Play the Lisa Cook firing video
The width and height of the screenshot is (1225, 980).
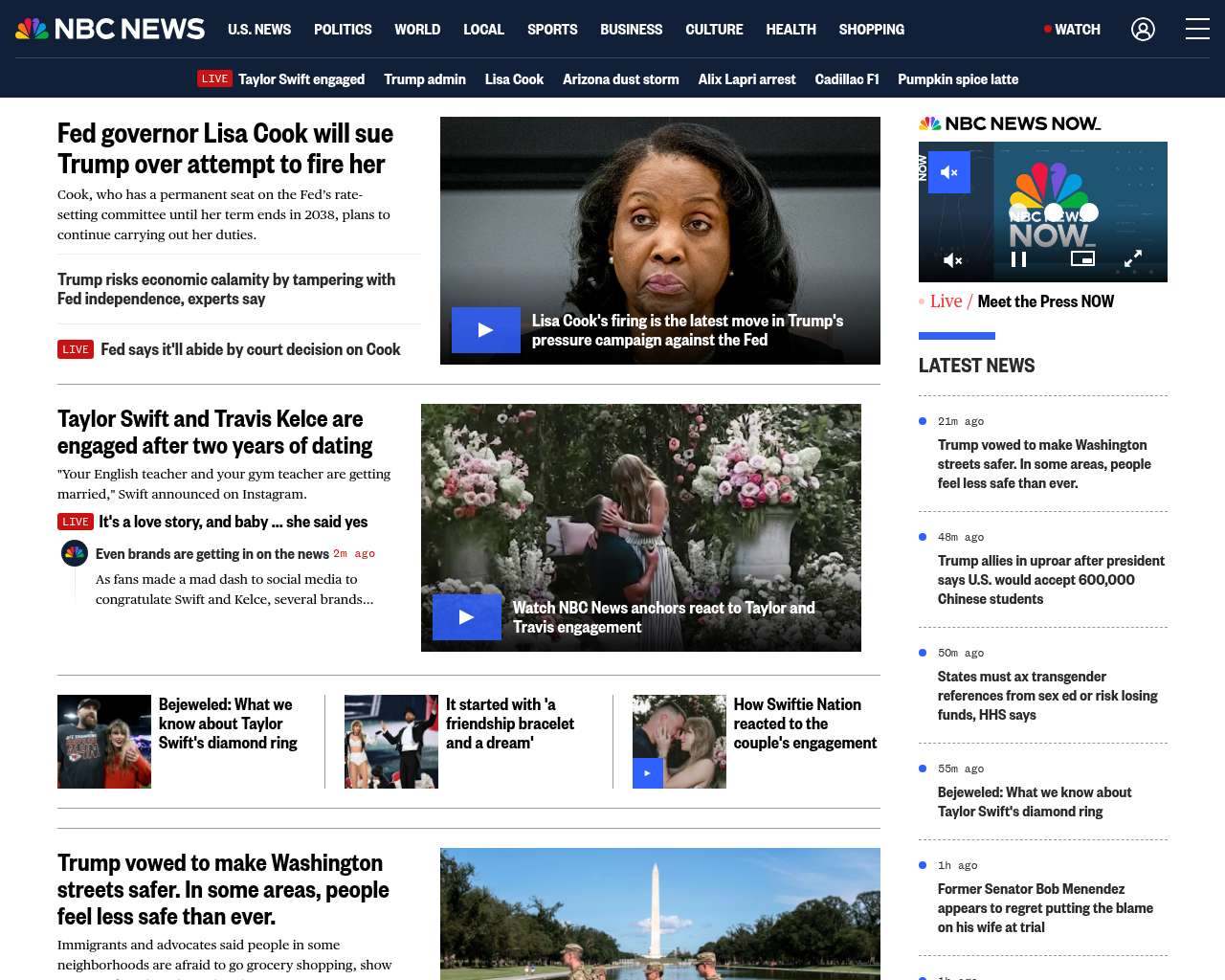click(486, 330)
